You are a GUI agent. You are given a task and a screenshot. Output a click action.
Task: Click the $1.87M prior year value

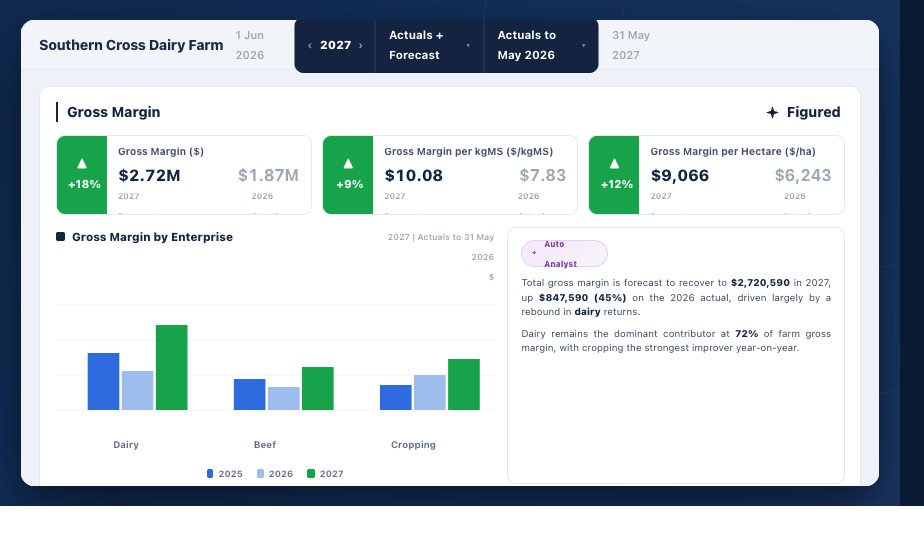tap(268, 175)
